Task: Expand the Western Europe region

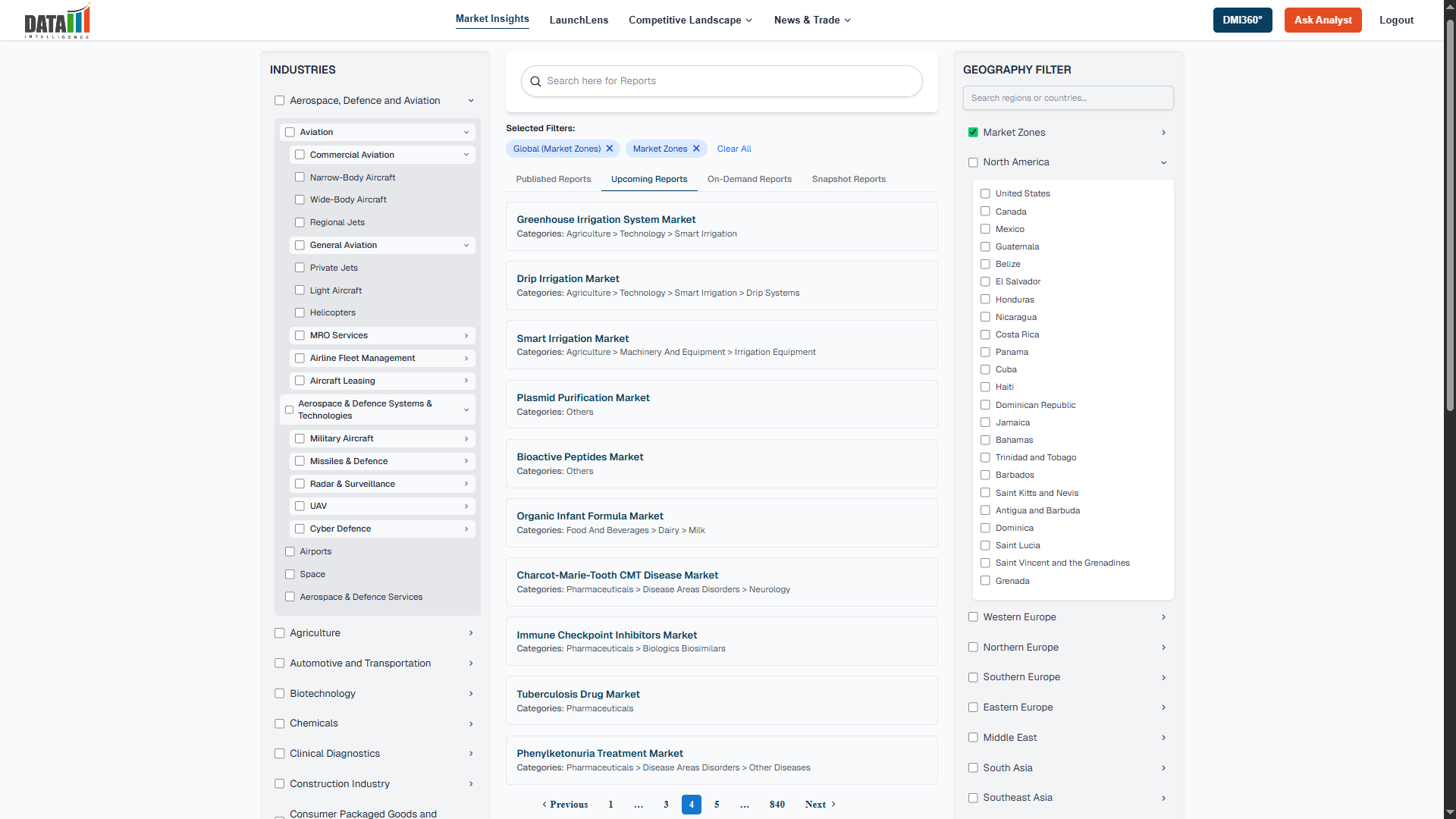Action: click(1163, 617)
